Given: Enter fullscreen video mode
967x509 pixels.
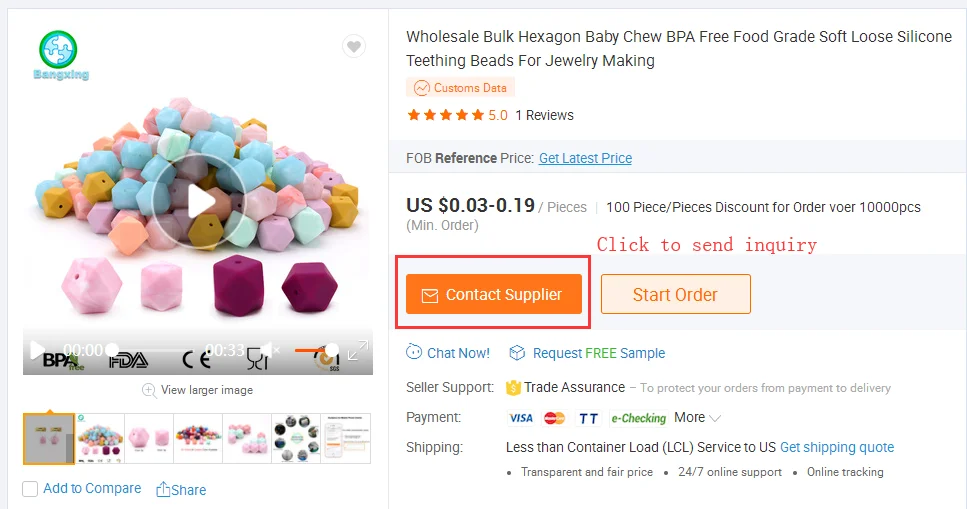Looking at the screenshot, I should pyautogui.click(x=357, y=350).
